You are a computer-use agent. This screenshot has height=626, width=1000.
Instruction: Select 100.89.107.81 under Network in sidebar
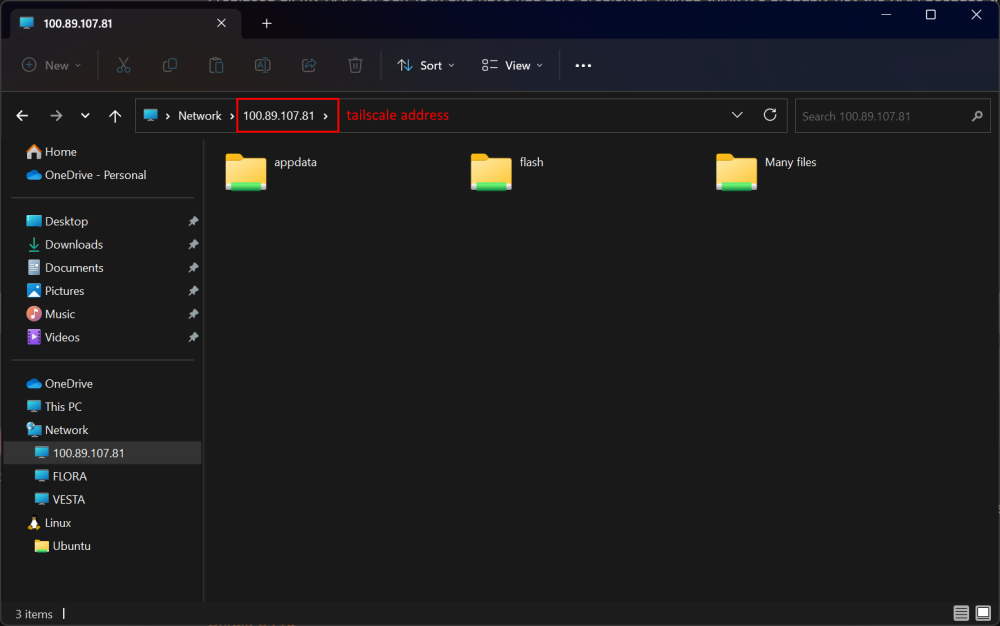click(x=102, y=453)
